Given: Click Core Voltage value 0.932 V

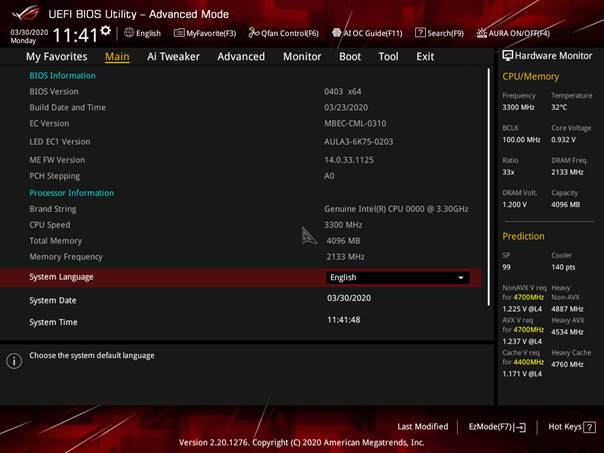Looking at the screenshot, I should [564, 140].
